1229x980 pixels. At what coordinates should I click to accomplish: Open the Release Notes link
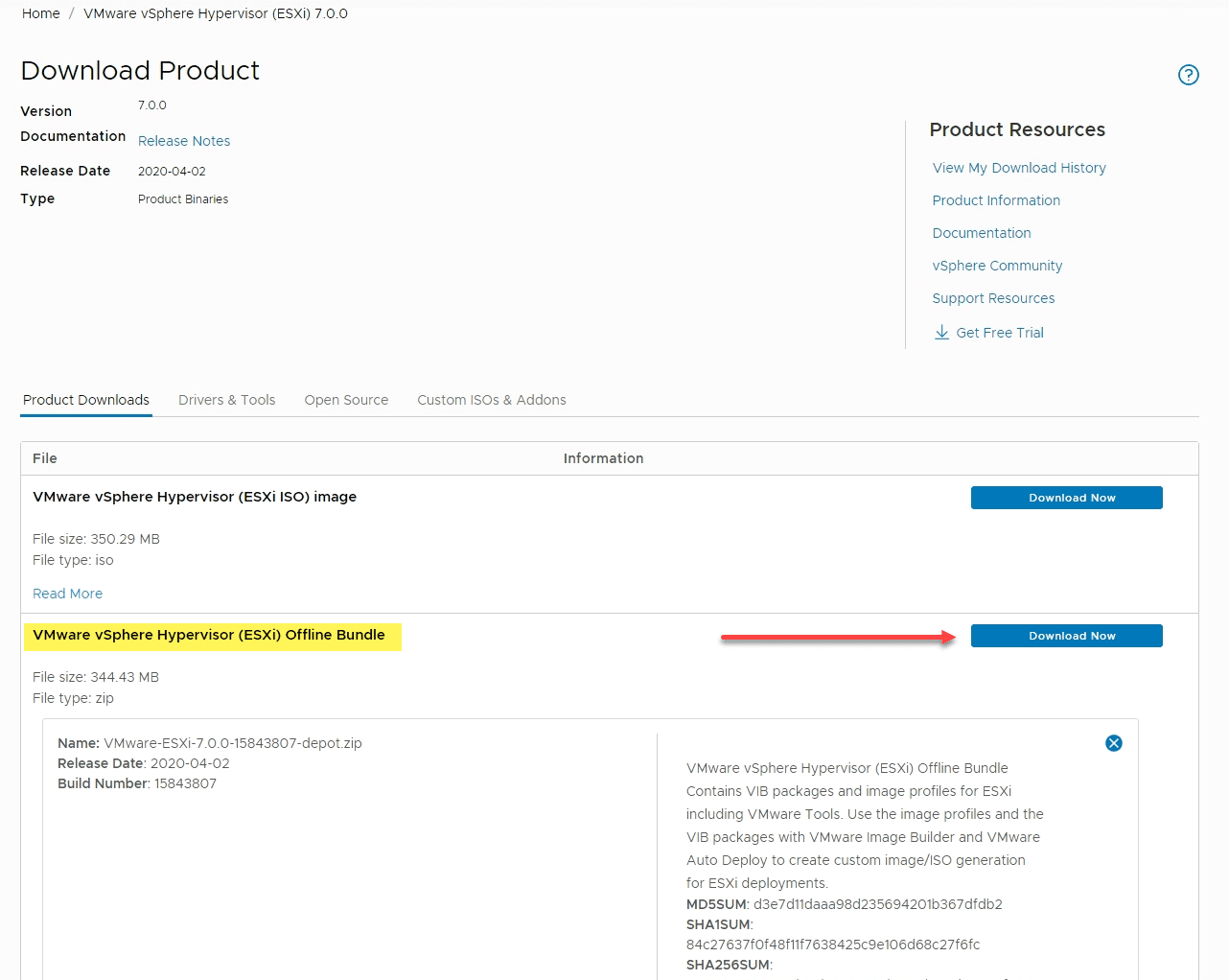coord(184,141)
